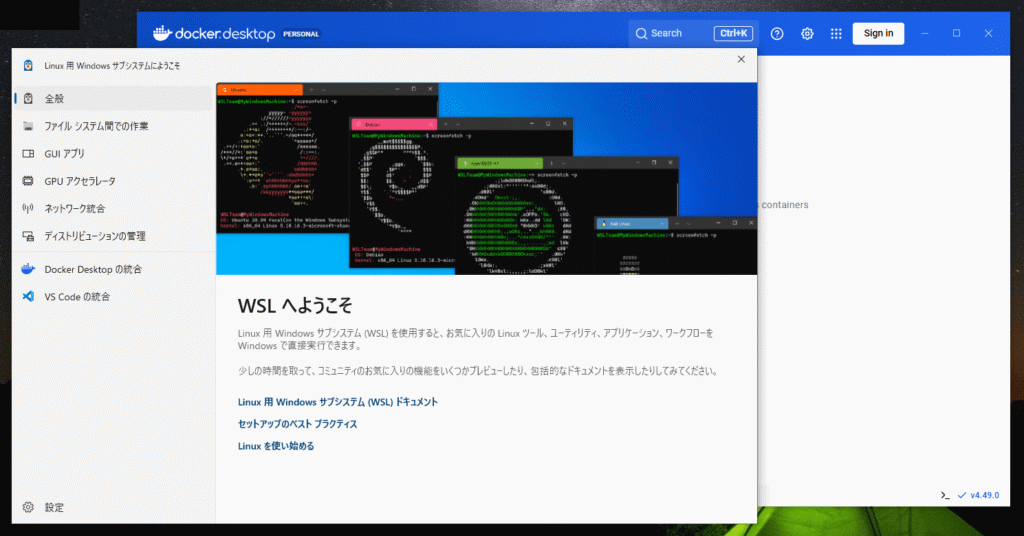
Task: Click the WSL window title icon
Action: tap(28, 65)
